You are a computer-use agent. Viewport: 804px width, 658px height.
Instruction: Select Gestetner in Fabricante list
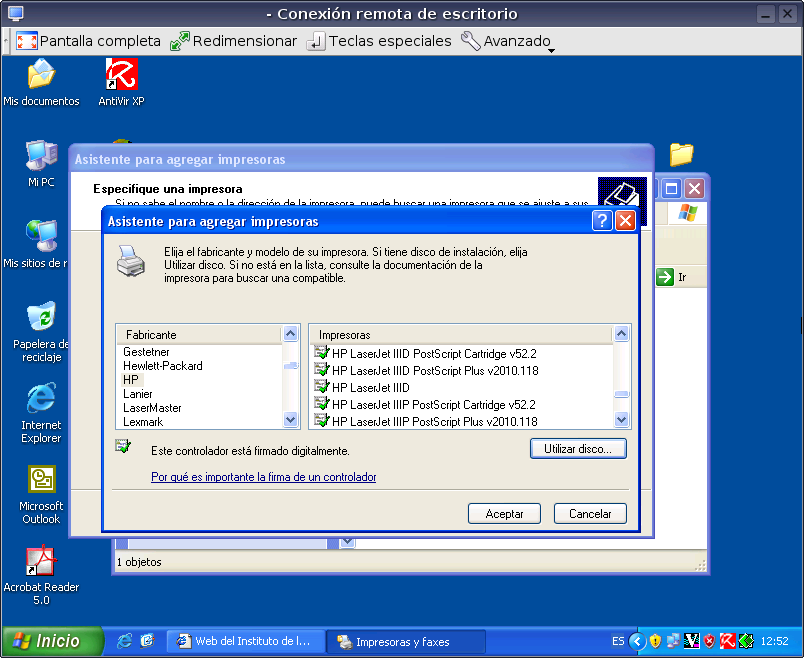(x=146, y=352)
